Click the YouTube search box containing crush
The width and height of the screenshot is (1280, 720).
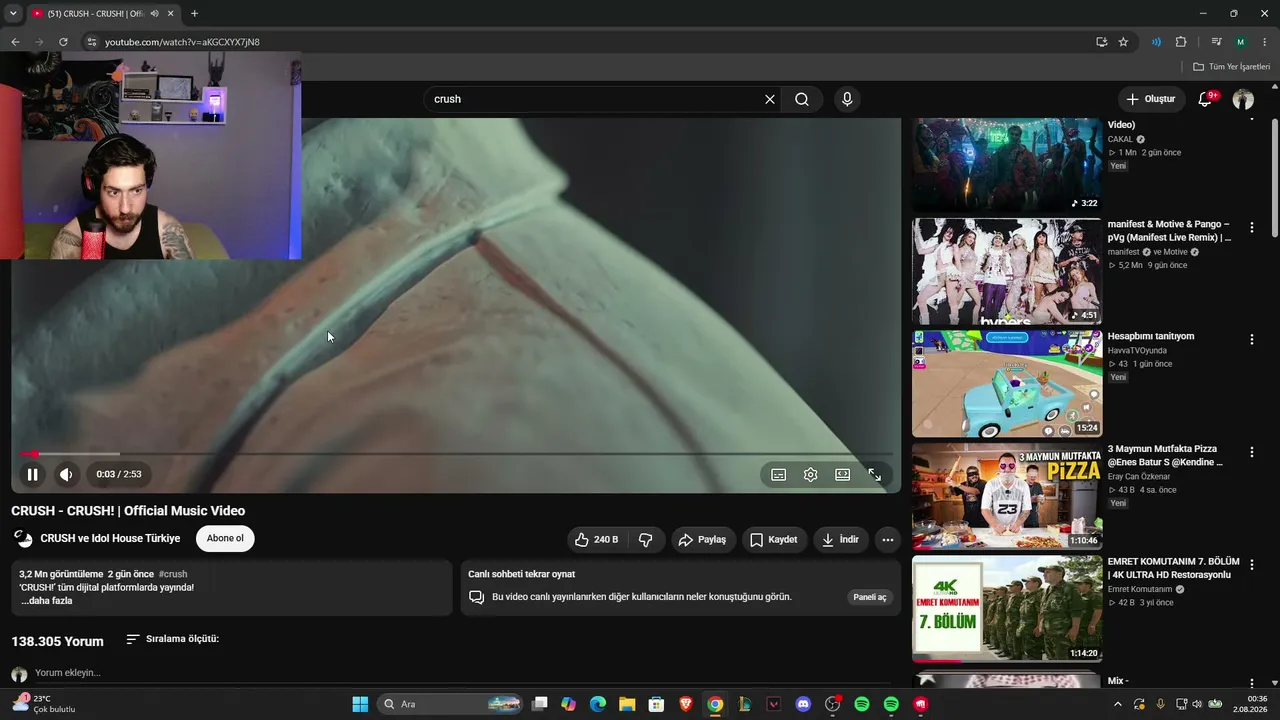(594, 99)
